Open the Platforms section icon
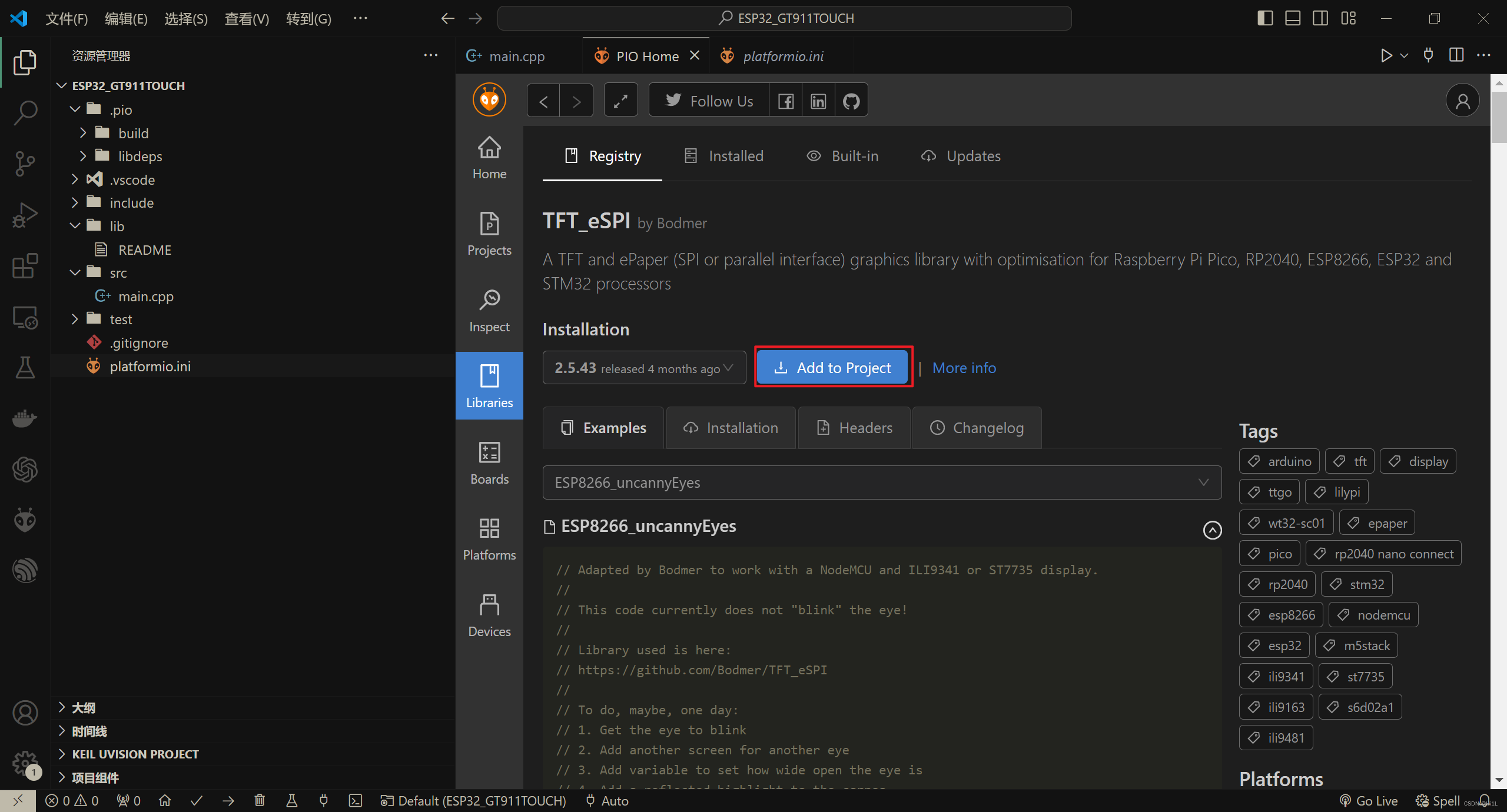Screen dimensions: 1507x812 (489, 539)
